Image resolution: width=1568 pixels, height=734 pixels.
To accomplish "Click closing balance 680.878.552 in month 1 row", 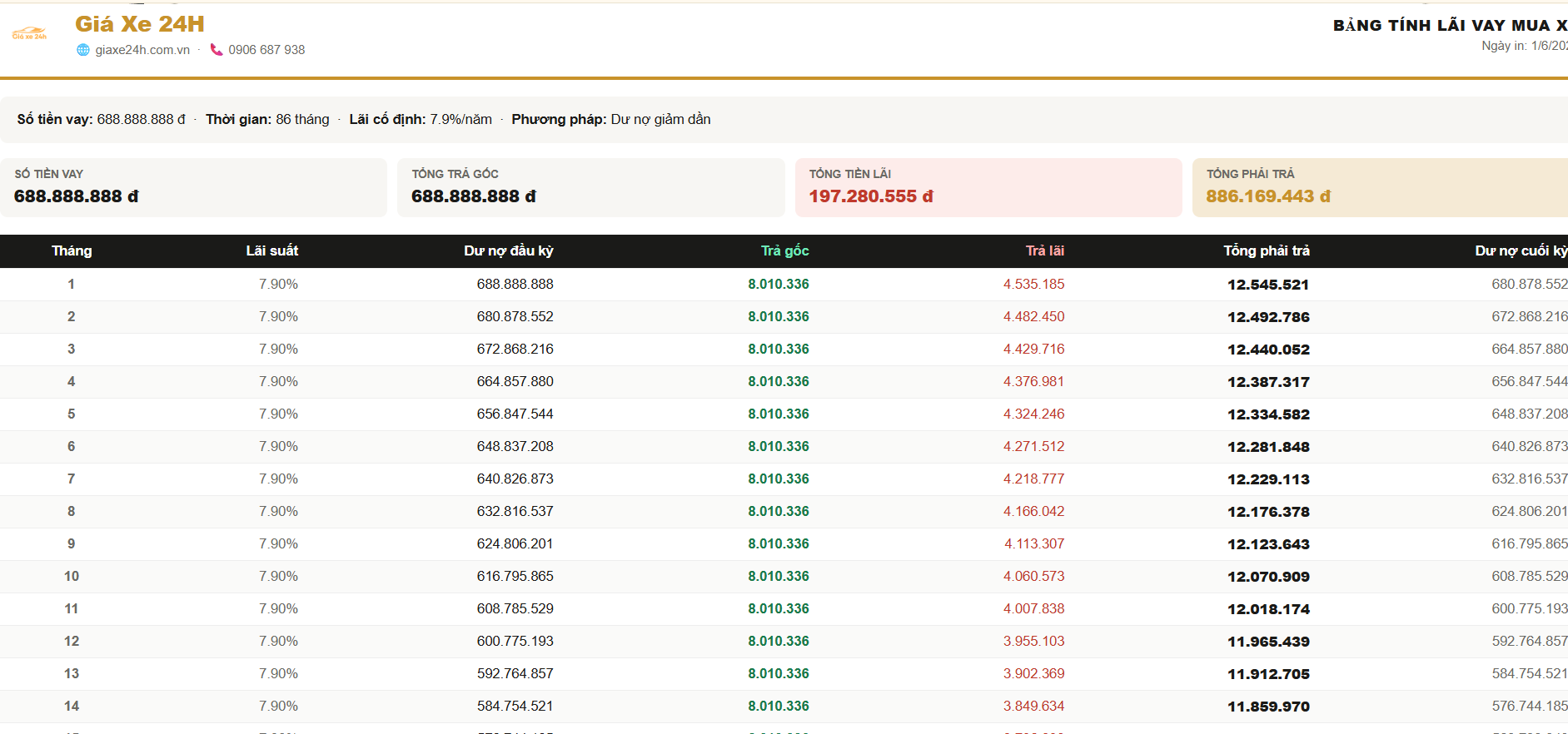I will (1530, 284).
